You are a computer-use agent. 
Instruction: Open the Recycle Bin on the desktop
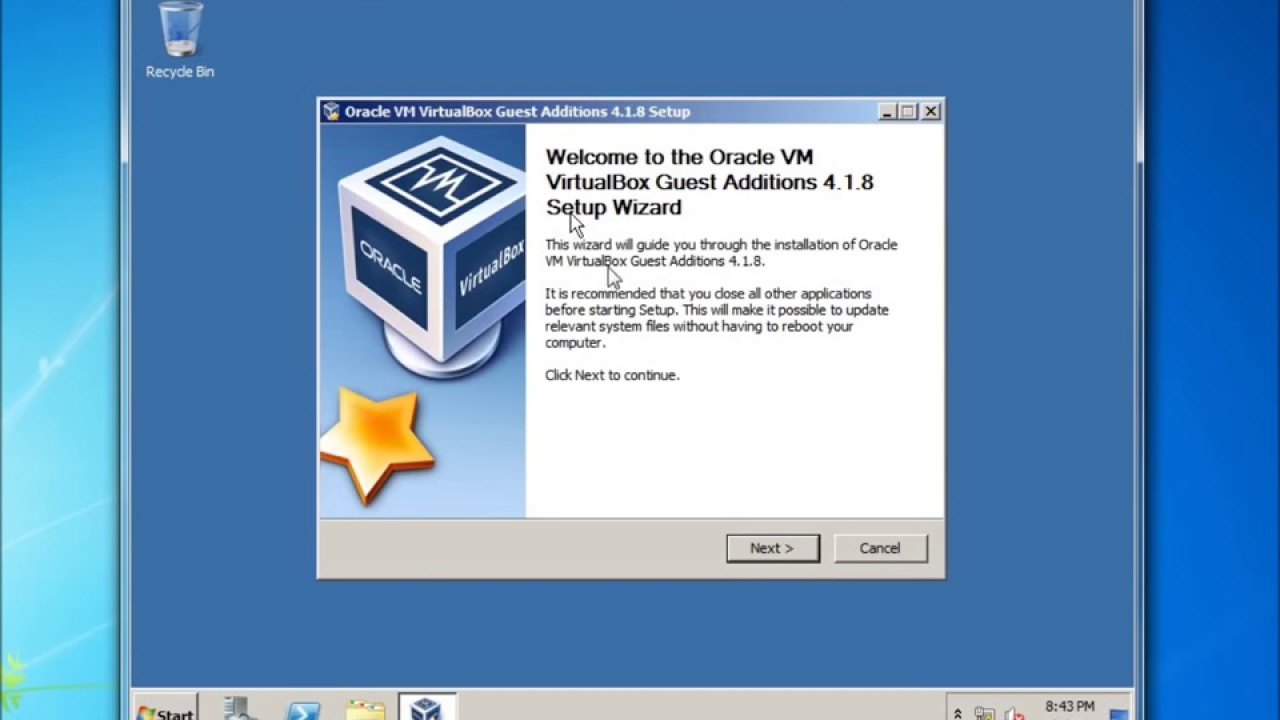[180, 41]
